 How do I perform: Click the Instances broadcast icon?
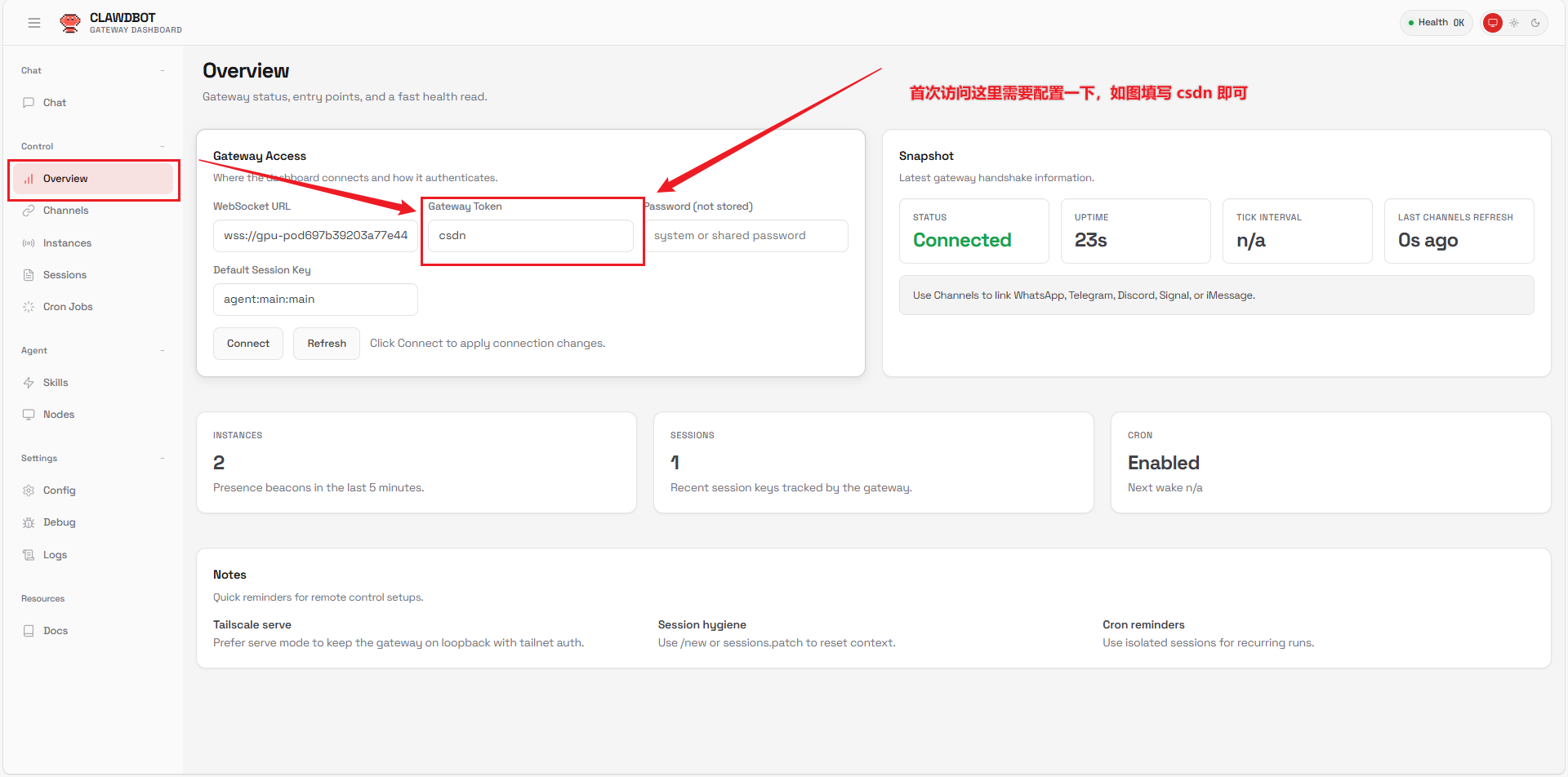pyautogui.click(x=29, y=243)
